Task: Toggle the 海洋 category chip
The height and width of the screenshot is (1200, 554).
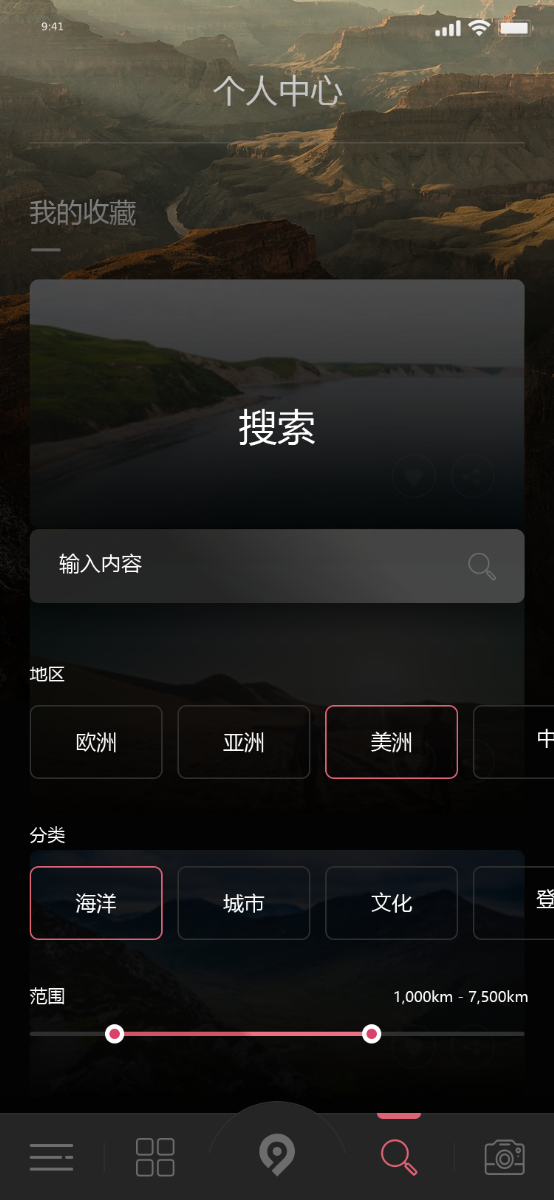Action: [x=96, y=903]
